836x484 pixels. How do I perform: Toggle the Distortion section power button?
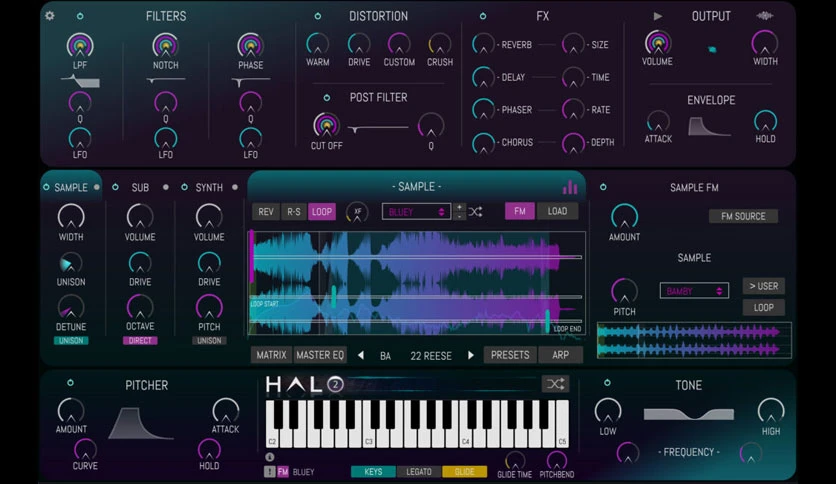[x=318, y=17]
